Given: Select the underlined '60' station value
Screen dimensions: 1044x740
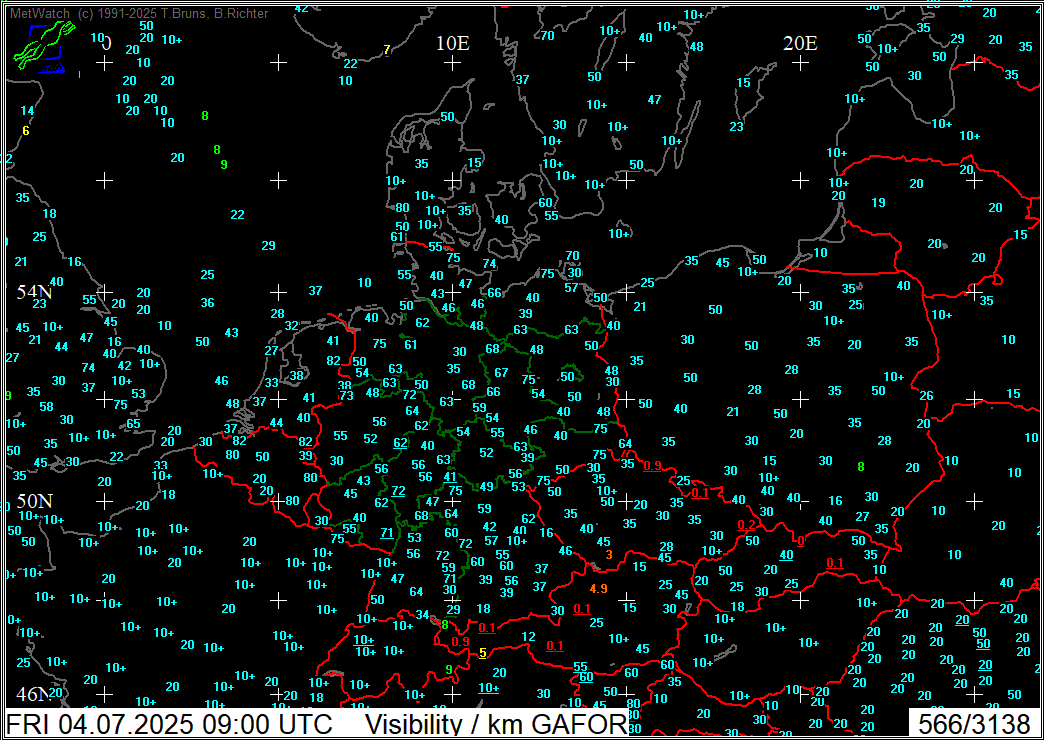Looking at the screenshot, I should click(586, 677).
